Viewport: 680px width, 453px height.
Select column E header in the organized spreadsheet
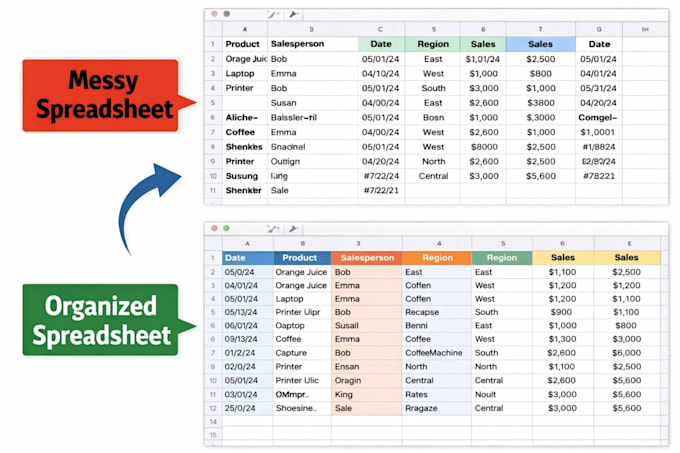[x=629, y=243]
